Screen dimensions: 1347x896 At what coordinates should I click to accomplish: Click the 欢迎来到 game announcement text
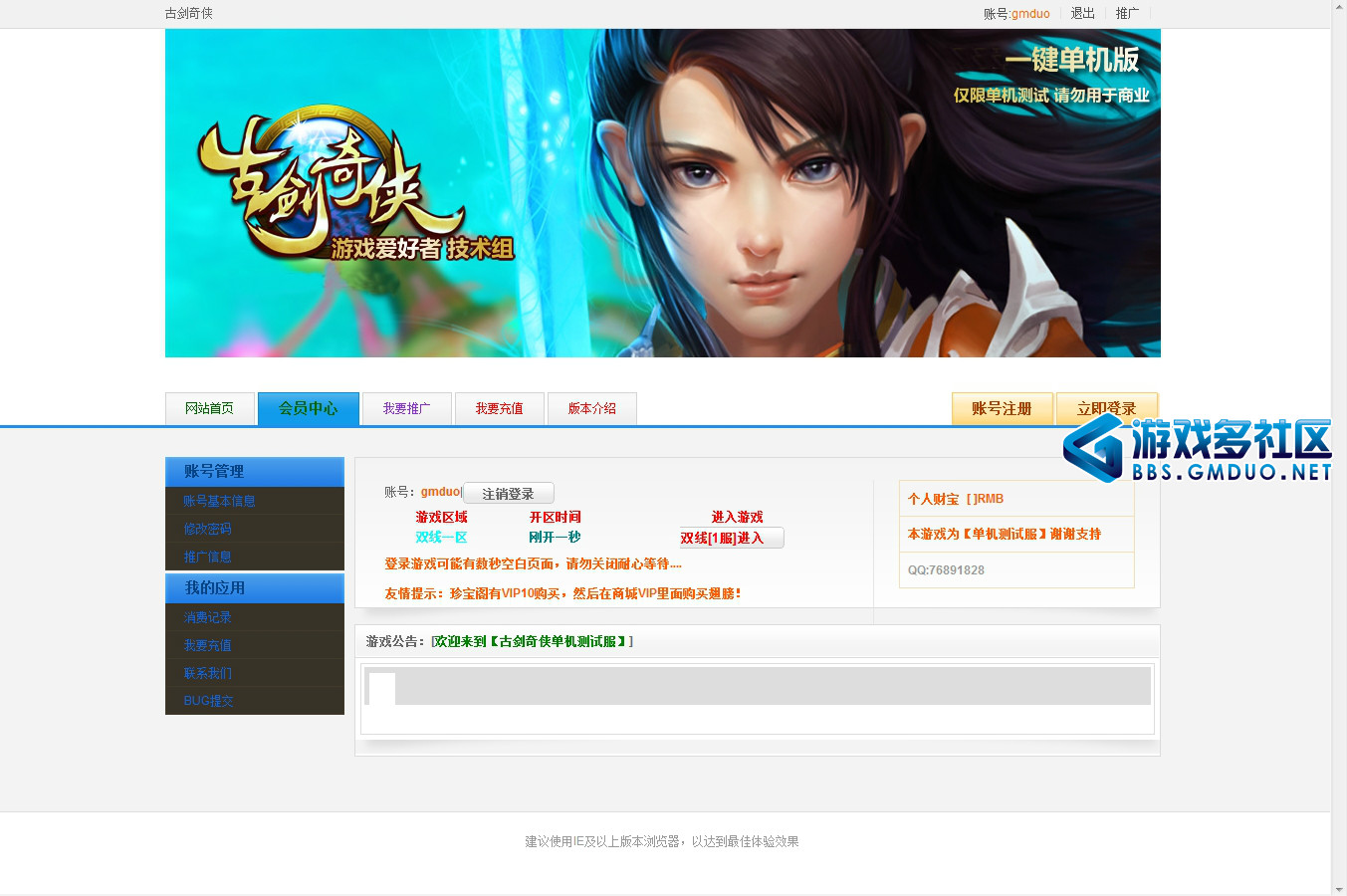(532, 641)
